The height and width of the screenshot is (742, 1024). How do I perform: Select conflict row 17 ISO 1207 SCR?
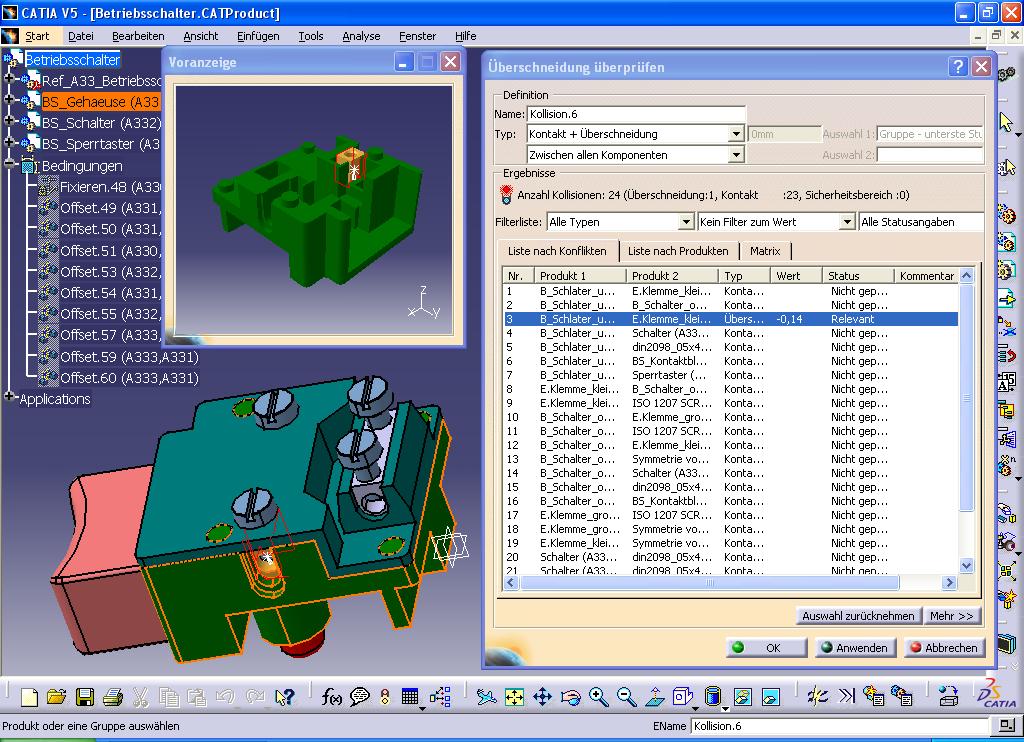(x=730, y=515)
